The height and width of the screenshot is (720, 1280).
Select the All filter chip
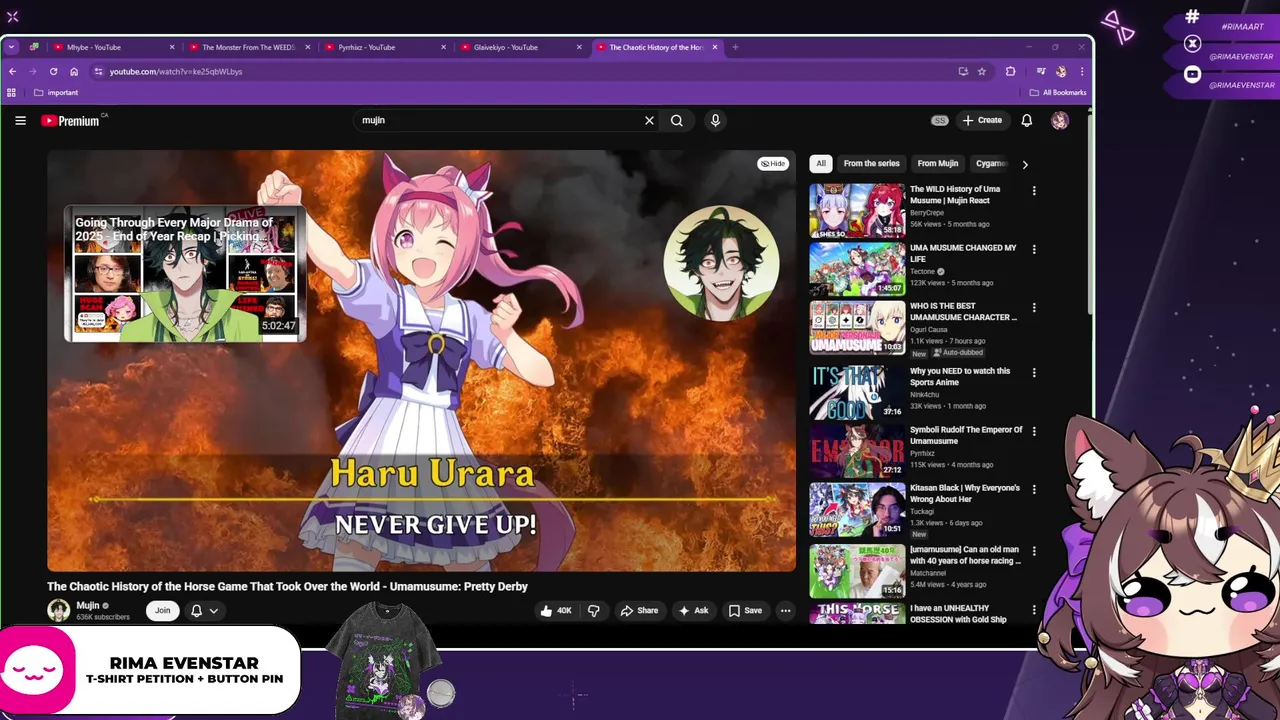[821, 163]
